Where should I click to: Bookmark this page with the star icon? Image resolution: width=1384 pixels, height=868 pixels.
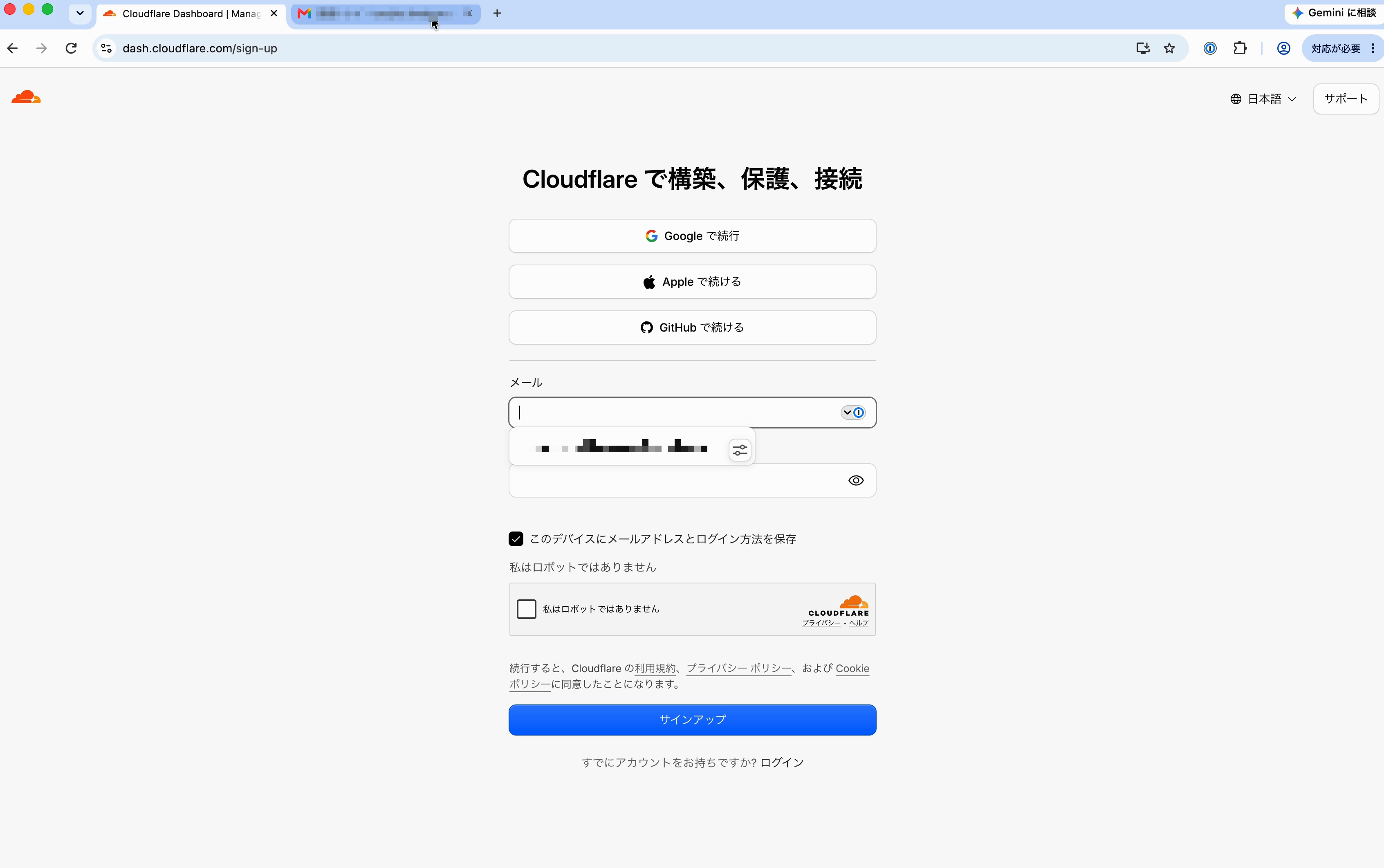pos(1169,48)
